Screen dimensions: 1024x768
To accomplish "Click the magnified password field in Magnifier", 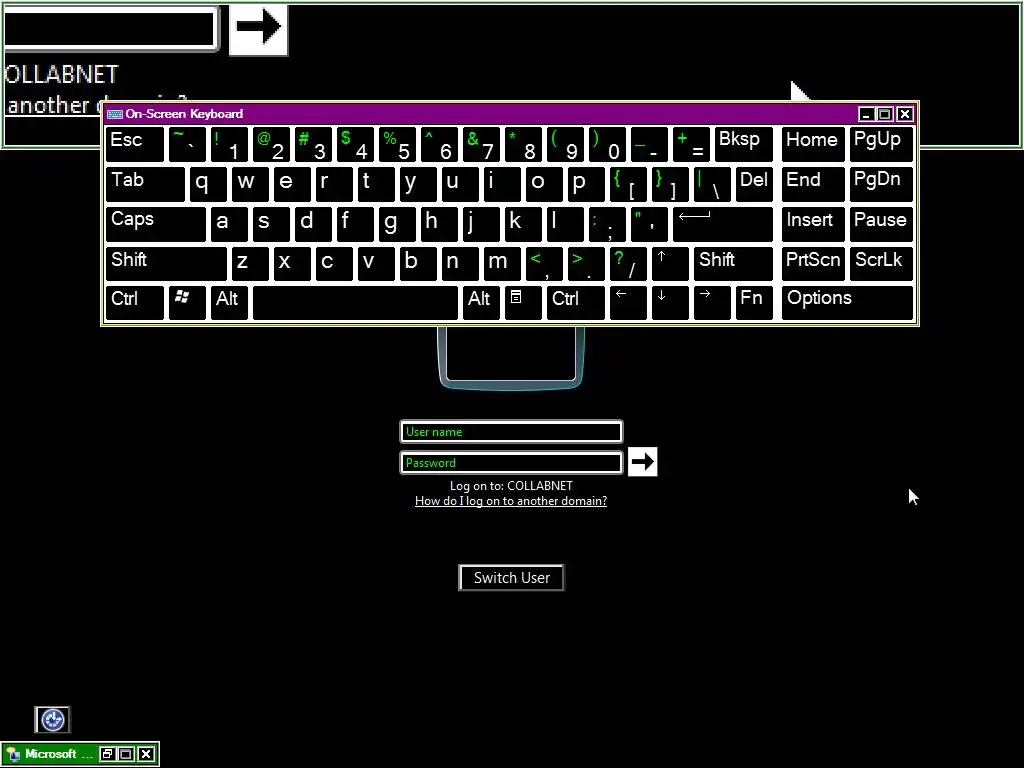I will pos(110,28).
